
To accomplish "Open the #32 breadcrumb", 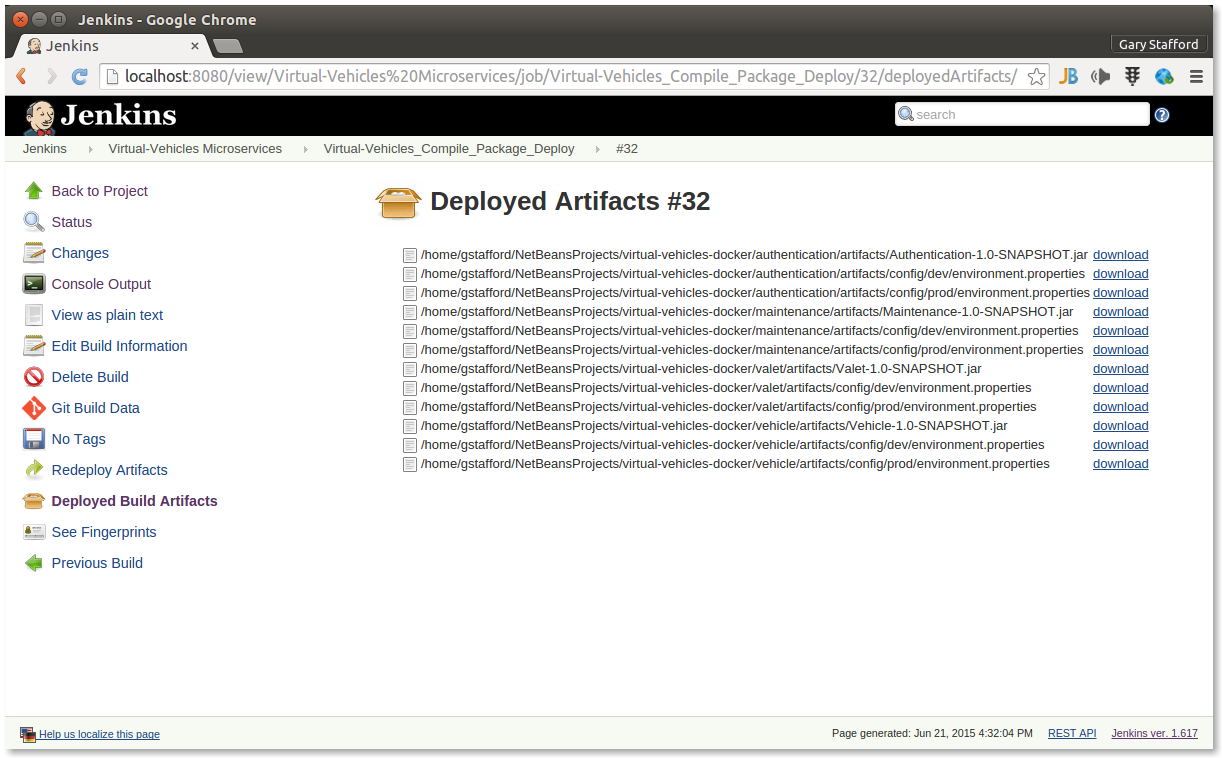I will [x=627, y=149].
